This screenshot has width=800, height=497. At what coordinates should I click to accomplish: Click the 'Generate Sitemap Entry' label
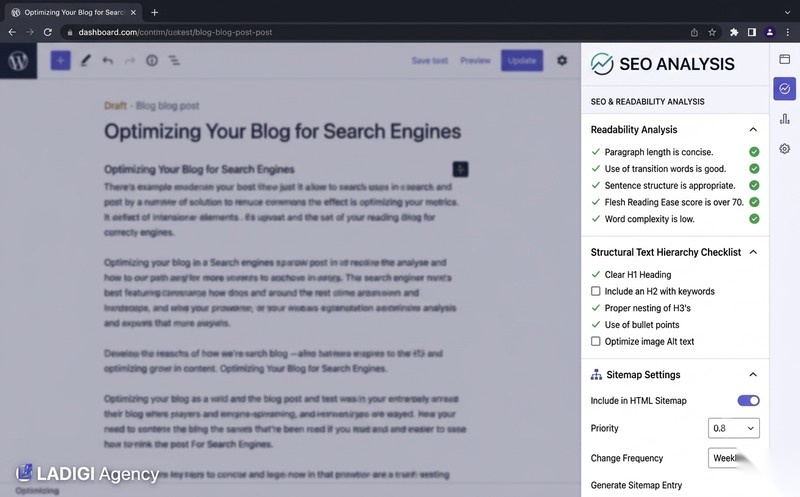(x=636, y=485)
